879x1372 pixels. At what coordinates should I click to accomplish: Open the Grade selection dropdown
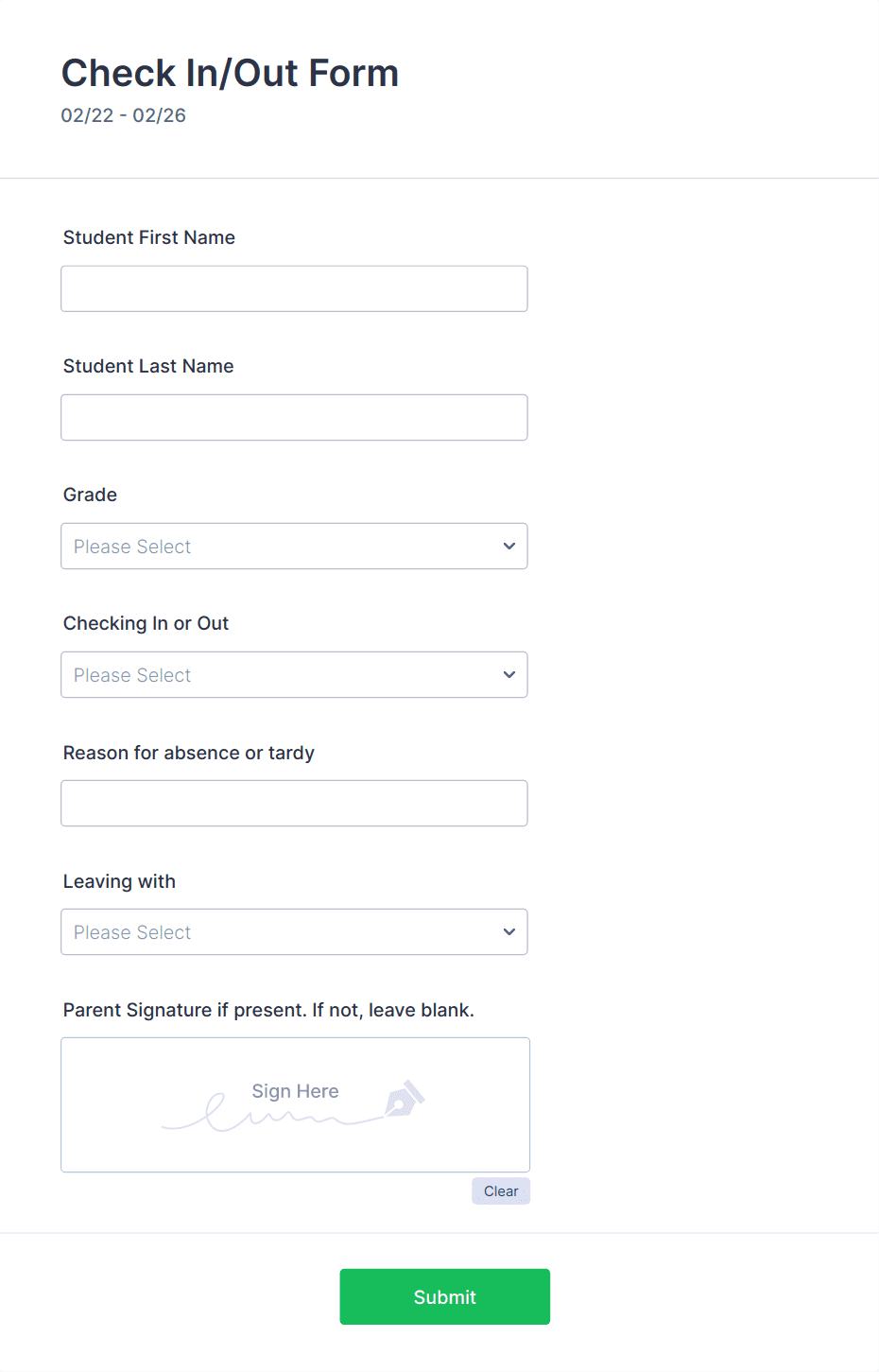tap(294, 546)
